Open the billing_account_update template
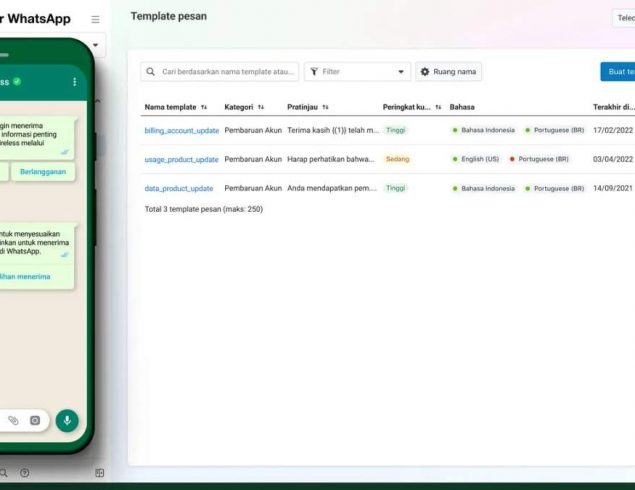Viewport: 635px width, 490px height. (180, 130)
